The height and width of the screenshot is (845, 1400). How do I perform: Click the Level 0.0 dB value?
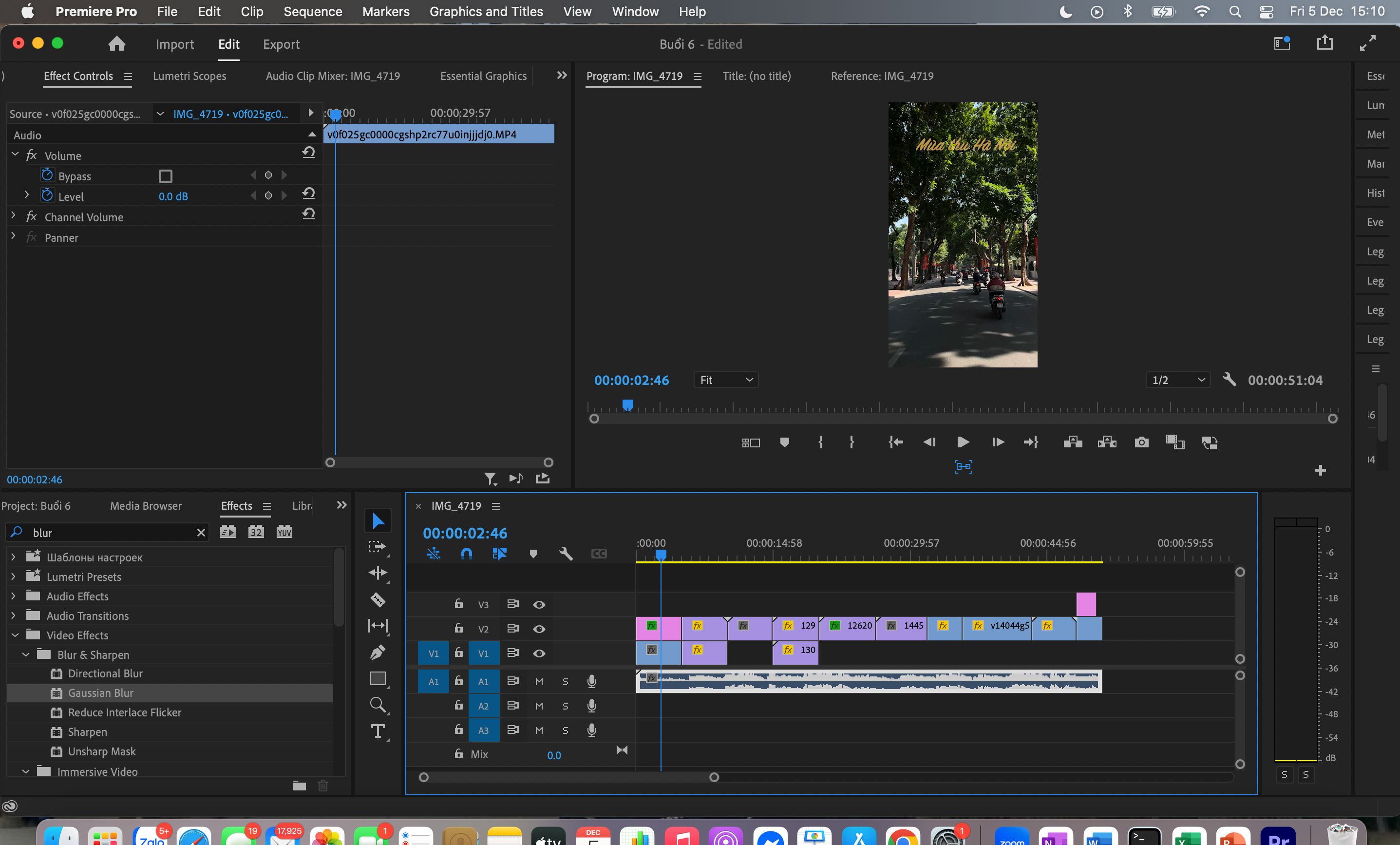point(173,196)
